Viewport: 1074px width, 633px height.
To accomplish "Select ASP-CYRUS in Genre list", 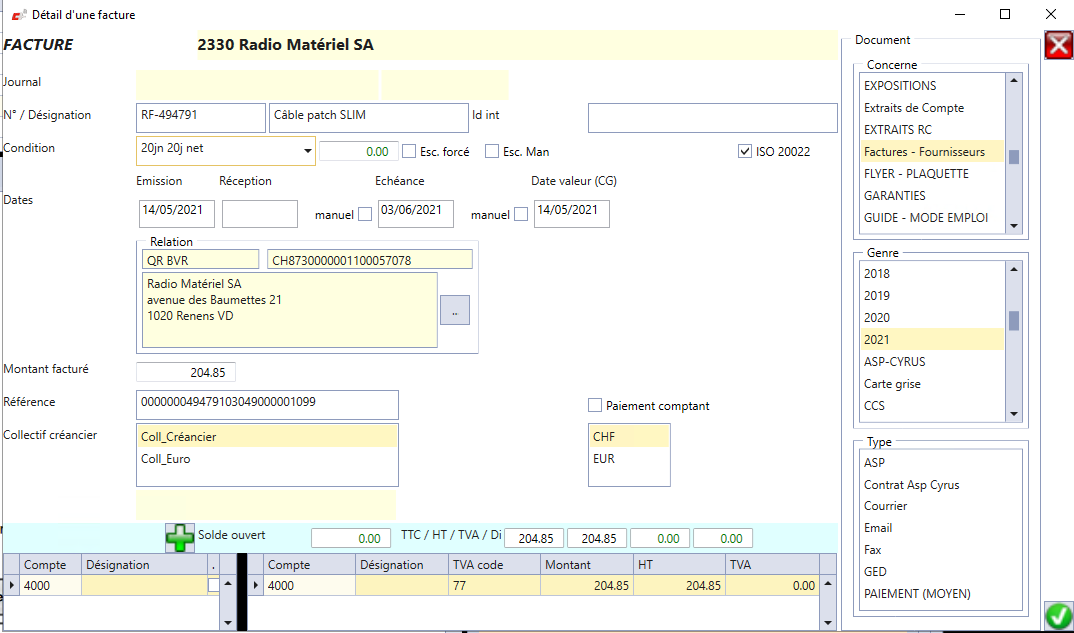I will pos(932,361).
